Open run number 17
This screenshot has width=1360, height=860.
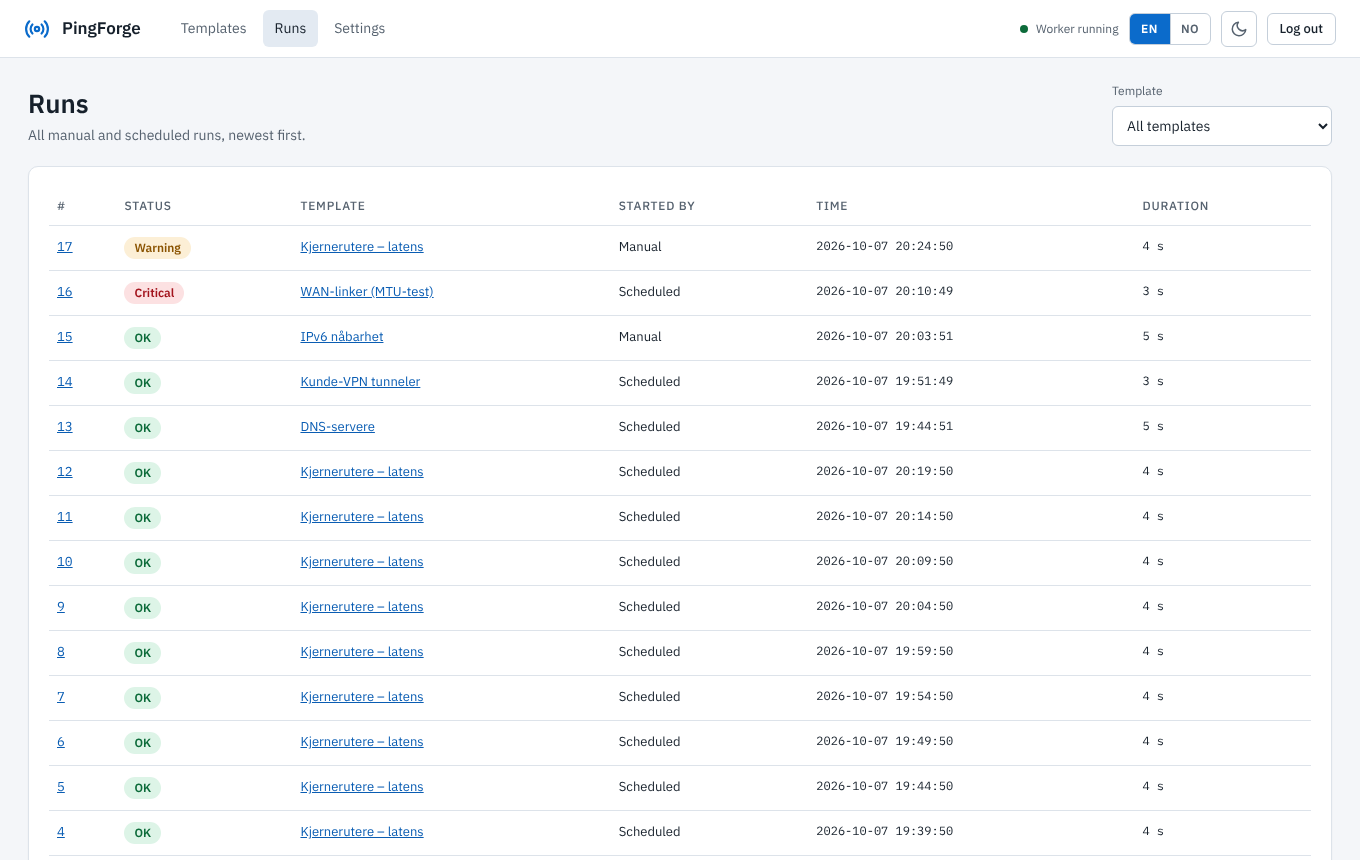(64, 247)
